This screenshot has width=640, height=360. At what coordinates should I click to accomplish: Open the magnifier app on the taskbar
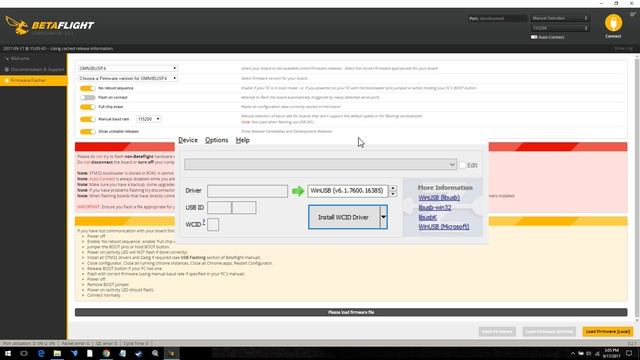click(155, 353)
